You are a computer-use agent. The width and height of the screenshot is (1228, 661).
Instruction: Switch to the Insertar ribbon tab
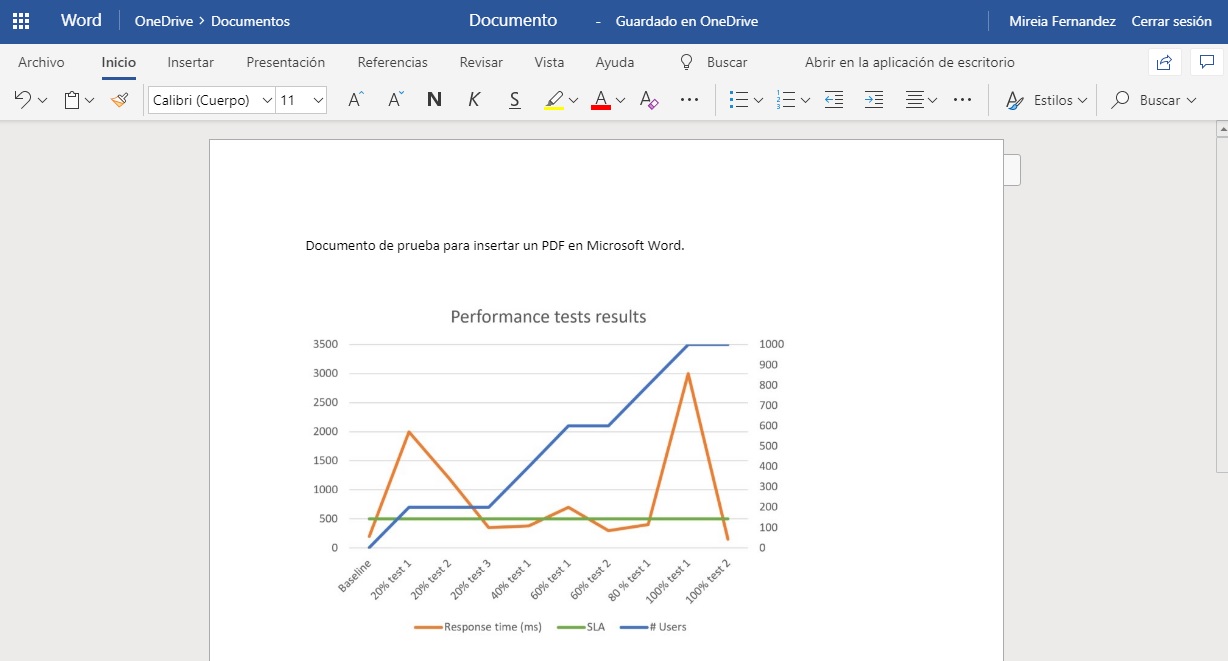[190, 62]
